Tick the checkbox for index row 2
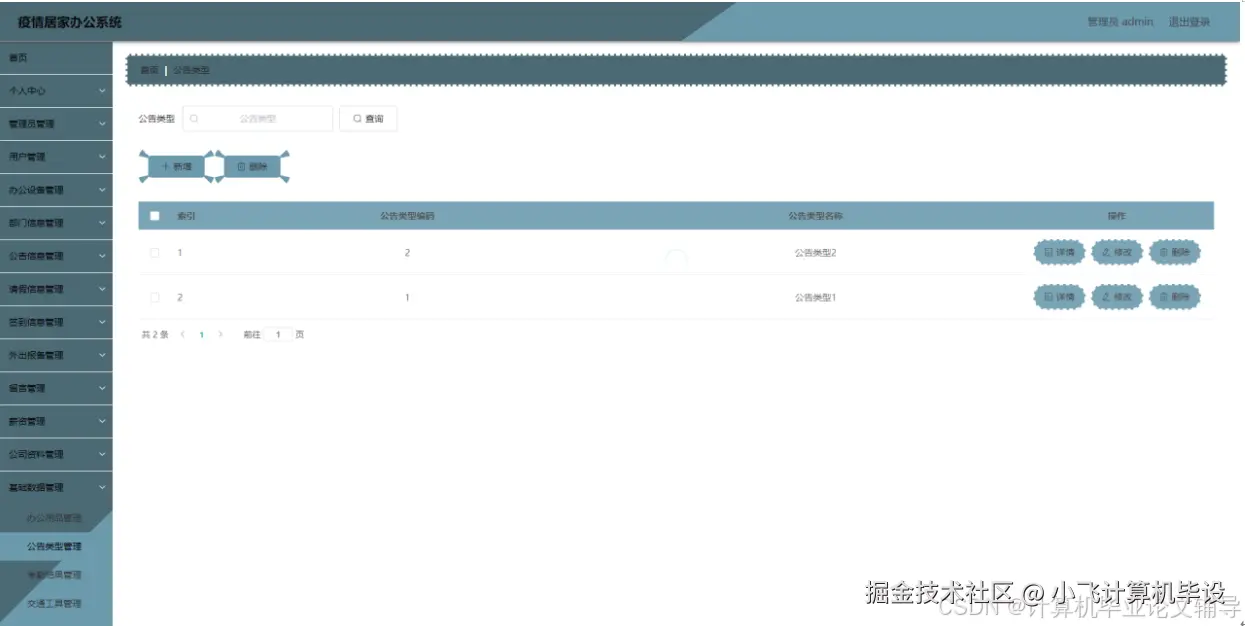1245x626 pixels. point(155,298)
